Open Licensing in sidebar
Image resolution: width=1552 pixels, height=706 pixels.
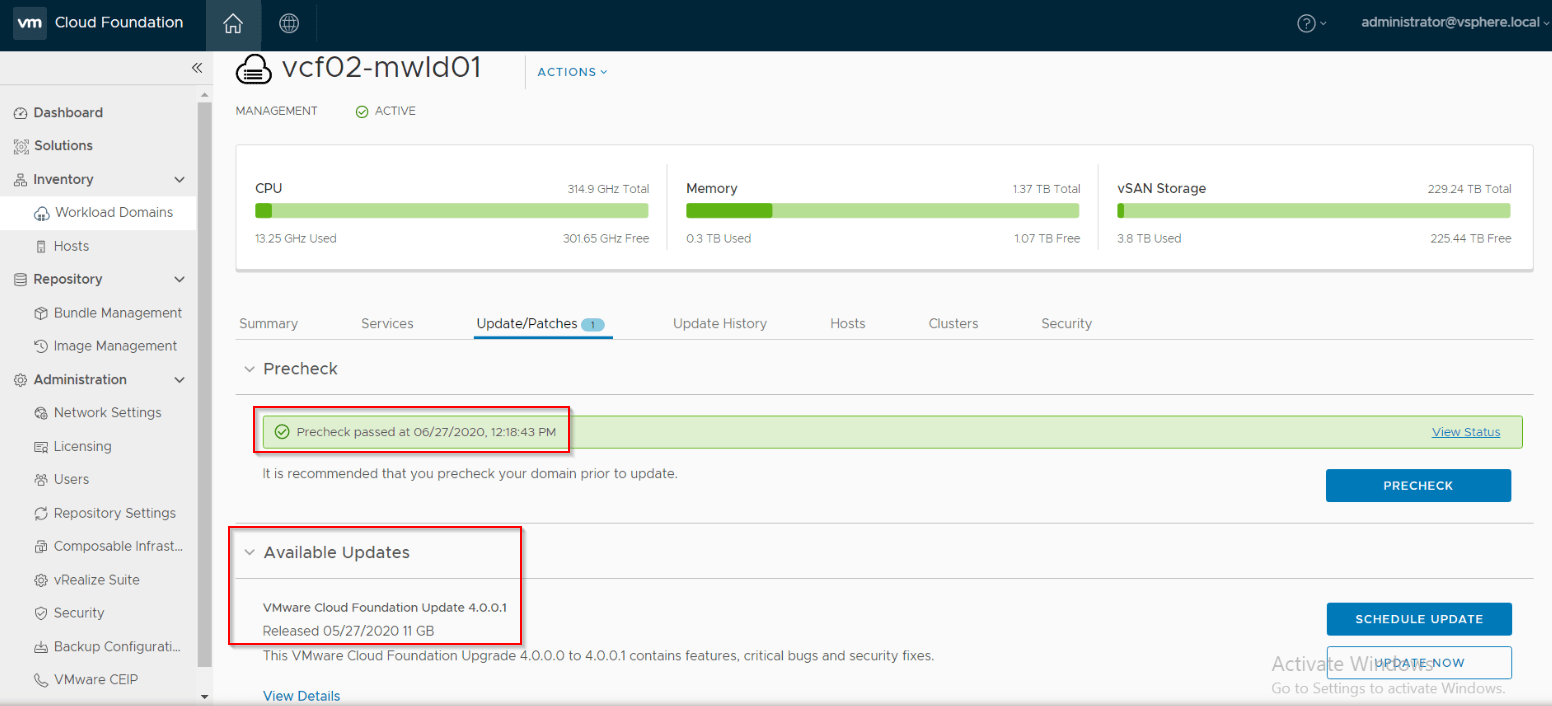(x=83, y=447)
